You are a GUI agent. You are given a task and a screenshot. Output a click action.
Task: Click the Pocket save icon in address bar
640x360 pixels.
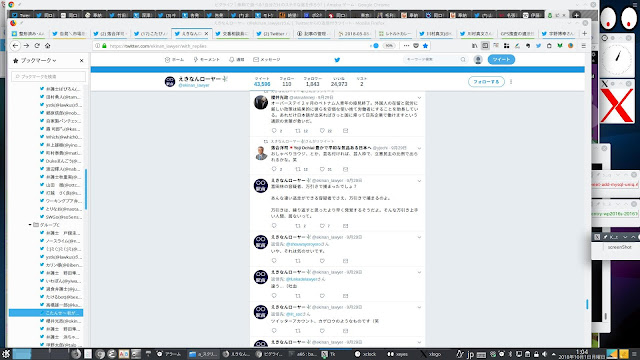(x=416, y=46)
